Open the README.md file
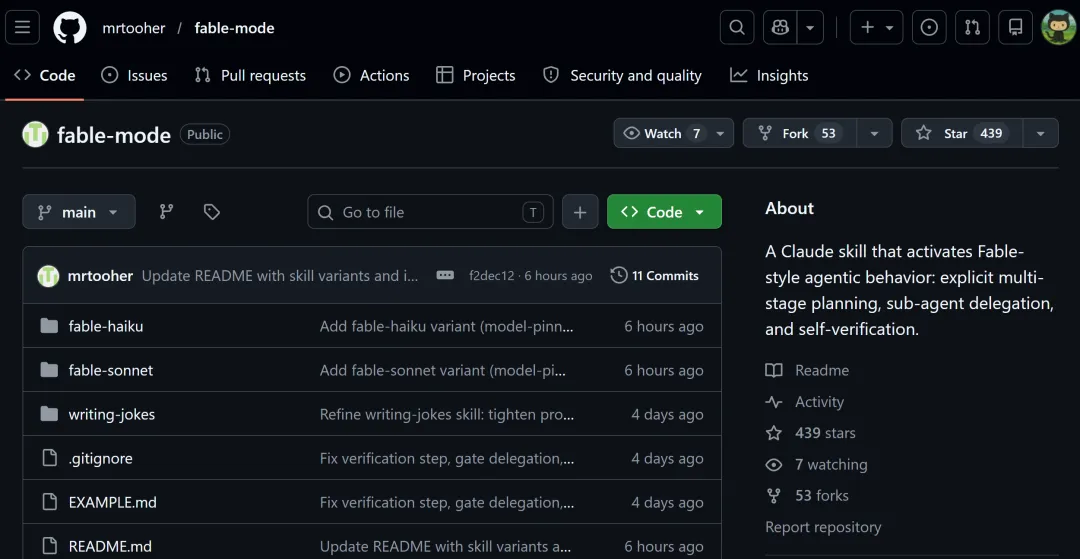1080x559 pixels. (110, 547)
